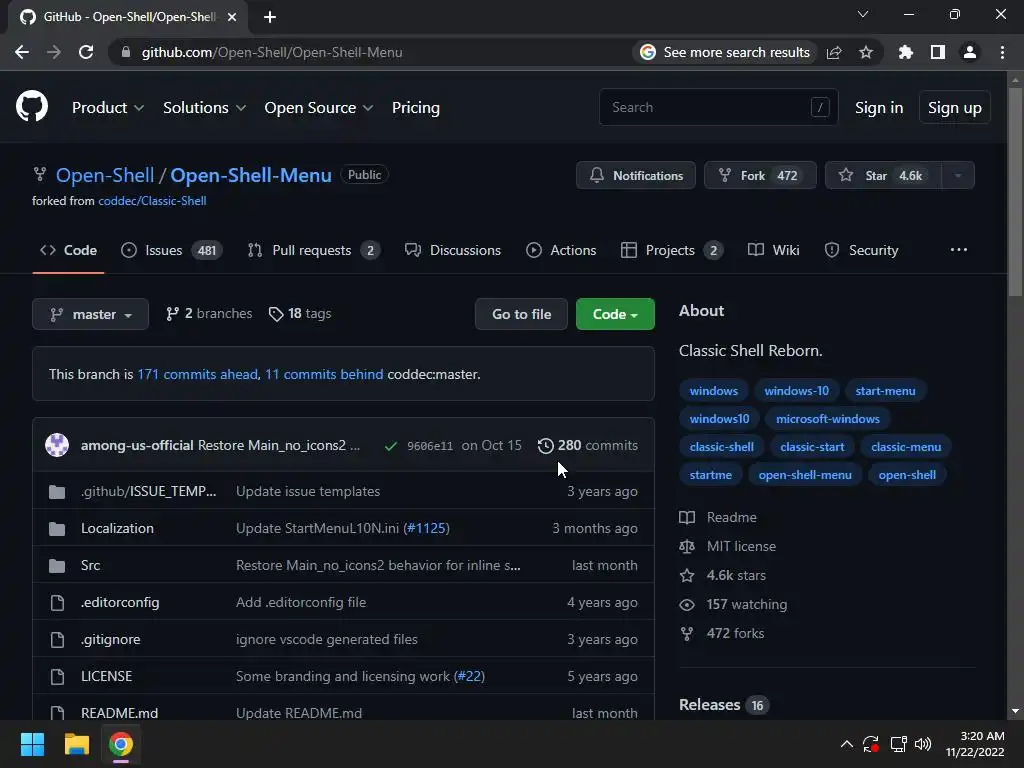Open the star lists dropdown arrow
1024x768 pixels.
pos(958,175)
